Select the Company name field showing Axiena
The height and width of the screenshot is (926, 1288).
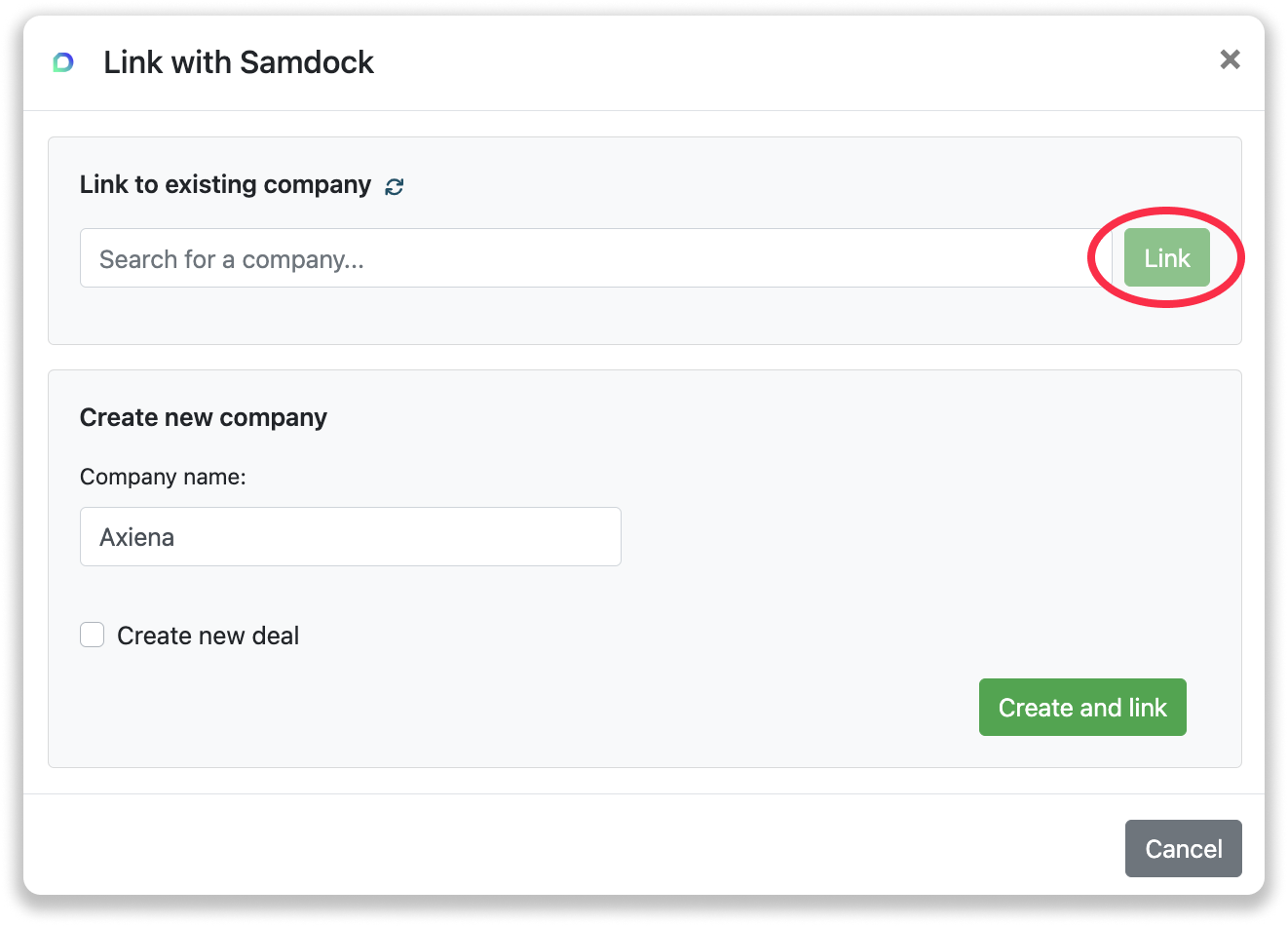coord(350,536)
